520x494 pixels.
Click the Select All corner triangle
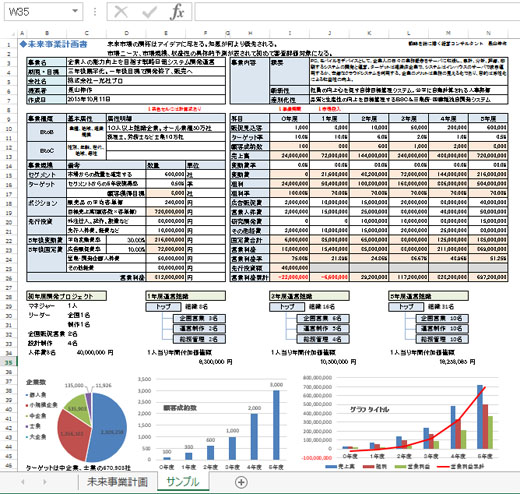coord(13,33)
